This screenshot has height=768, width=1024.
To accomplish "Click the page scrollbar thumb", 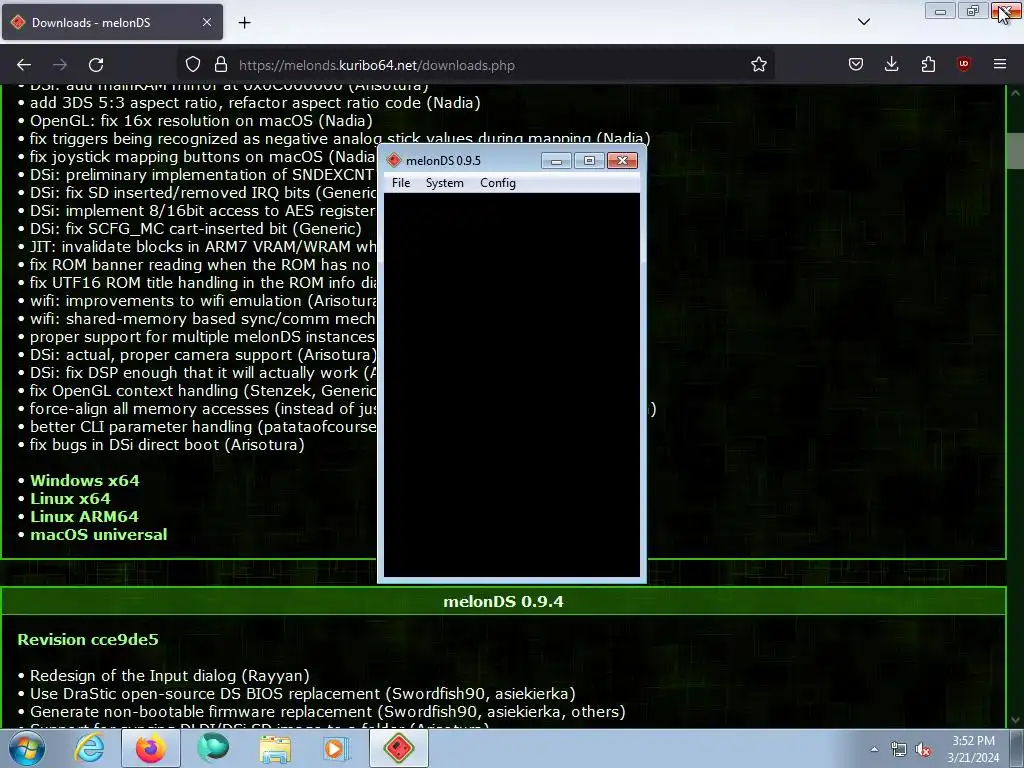I will [x=1016, y=151].
